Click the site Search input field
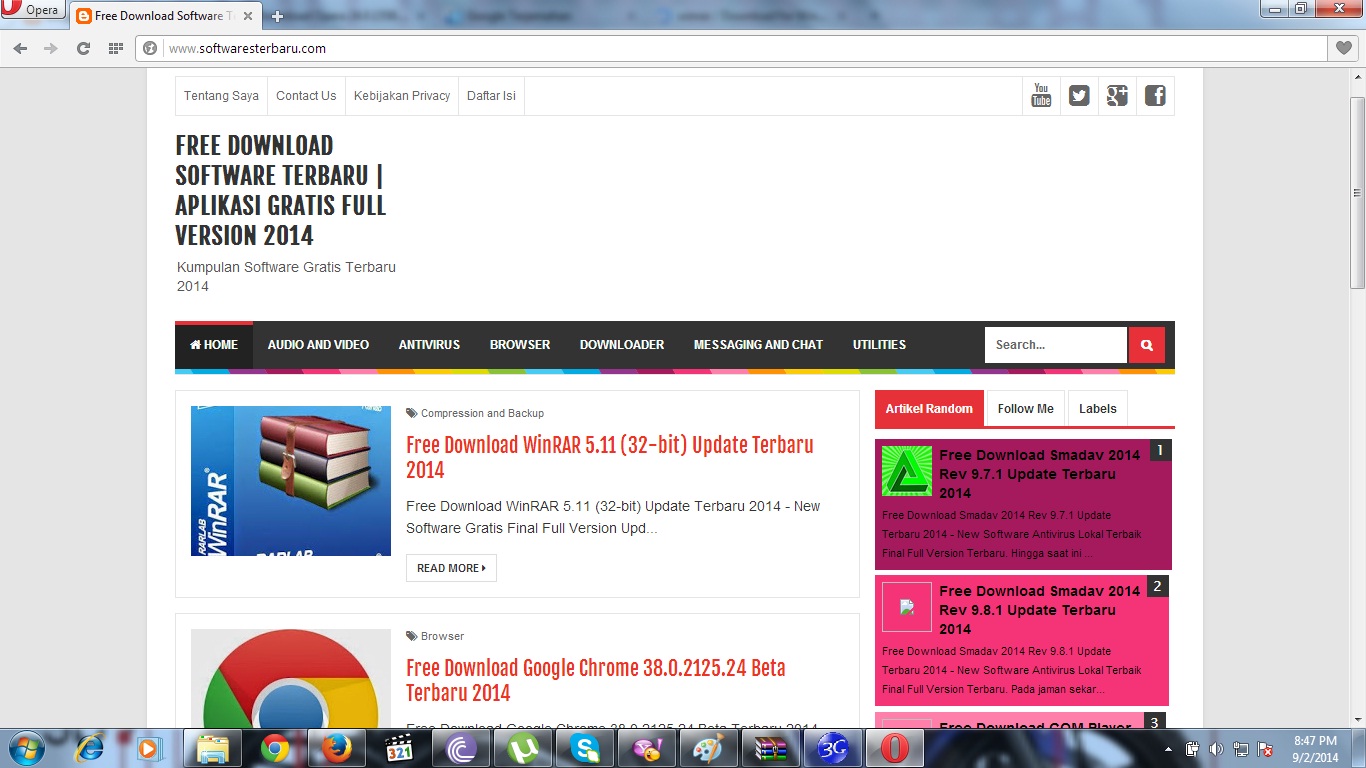The width and height of the screenshot is (1366, 768). [1056, 345]
